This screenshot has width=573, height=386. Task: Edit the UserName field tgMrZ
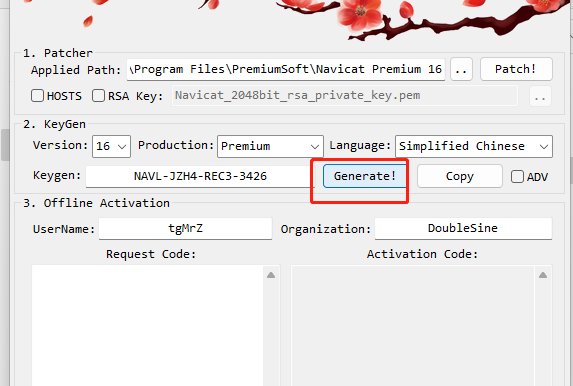click(185, 228)
